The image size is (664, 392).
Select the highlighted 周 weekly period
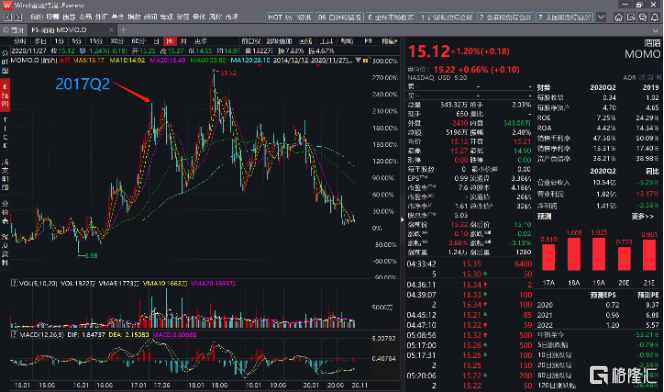click(x=170, y=41)
